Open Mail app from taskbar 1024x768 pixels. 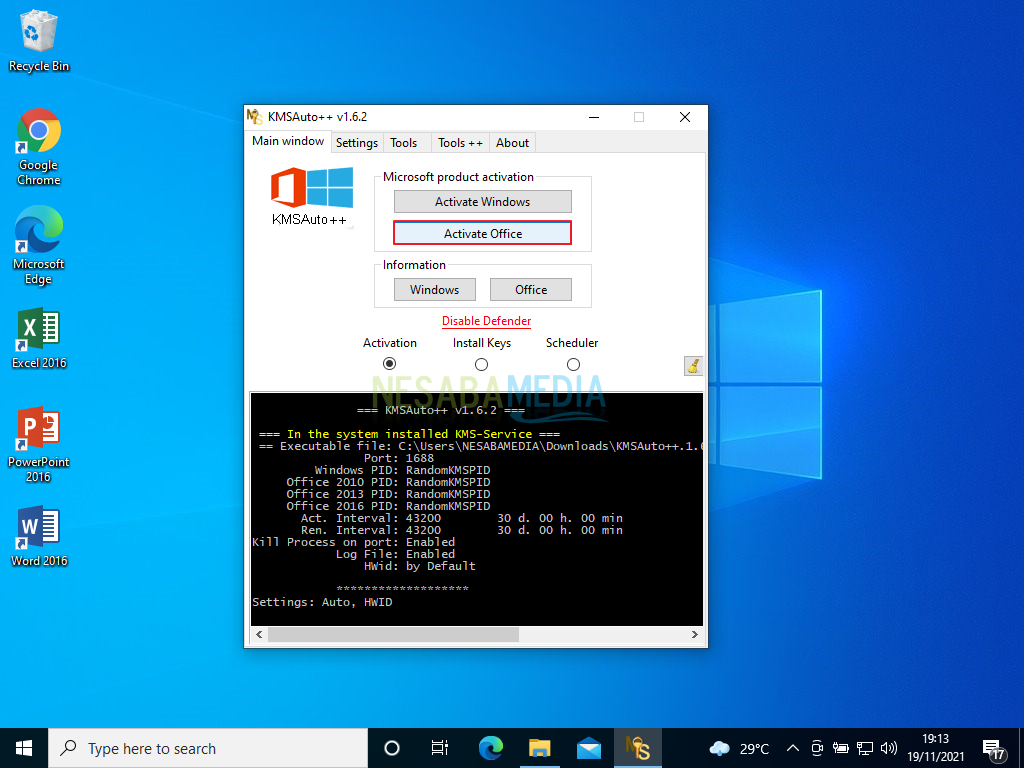[588, 748]
